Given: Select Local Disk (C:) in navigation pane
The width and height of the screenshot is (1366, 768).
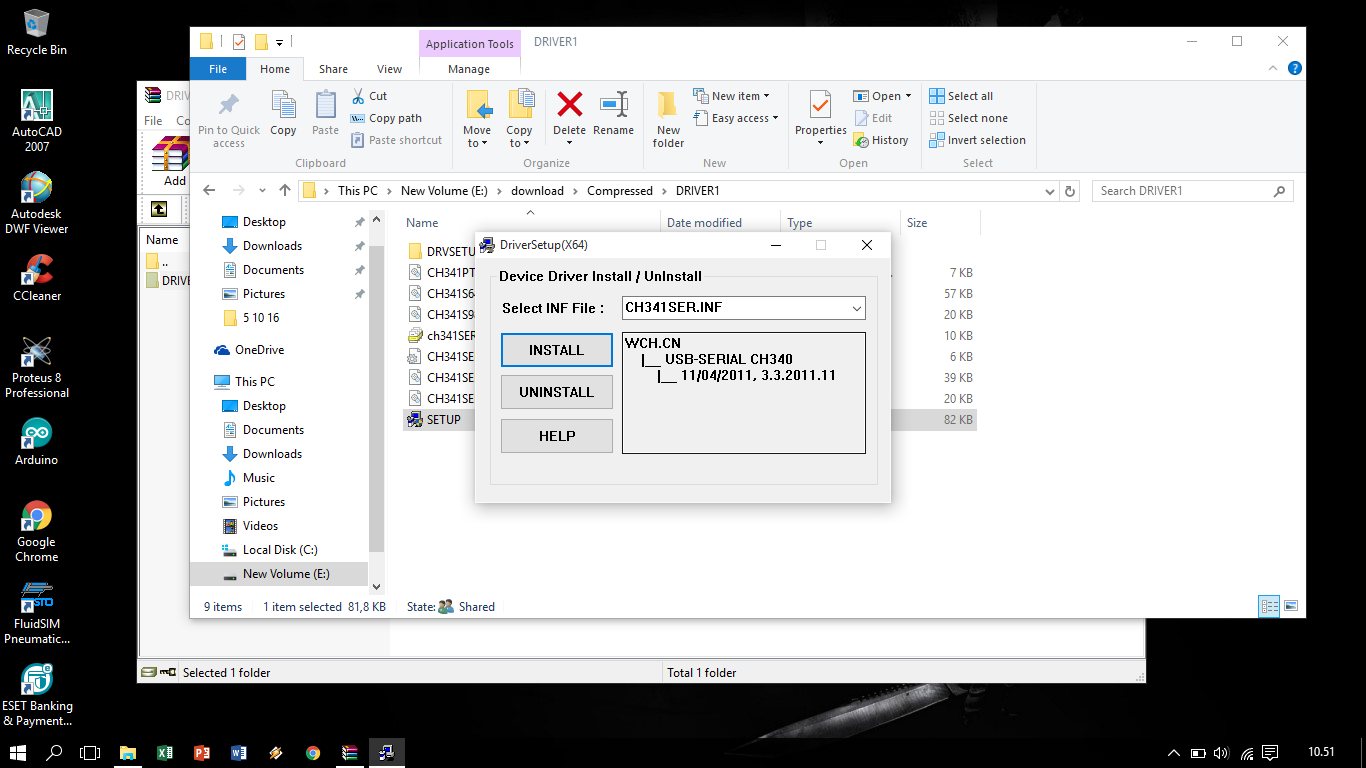Looking at the screenshot, I should [279, 550].
